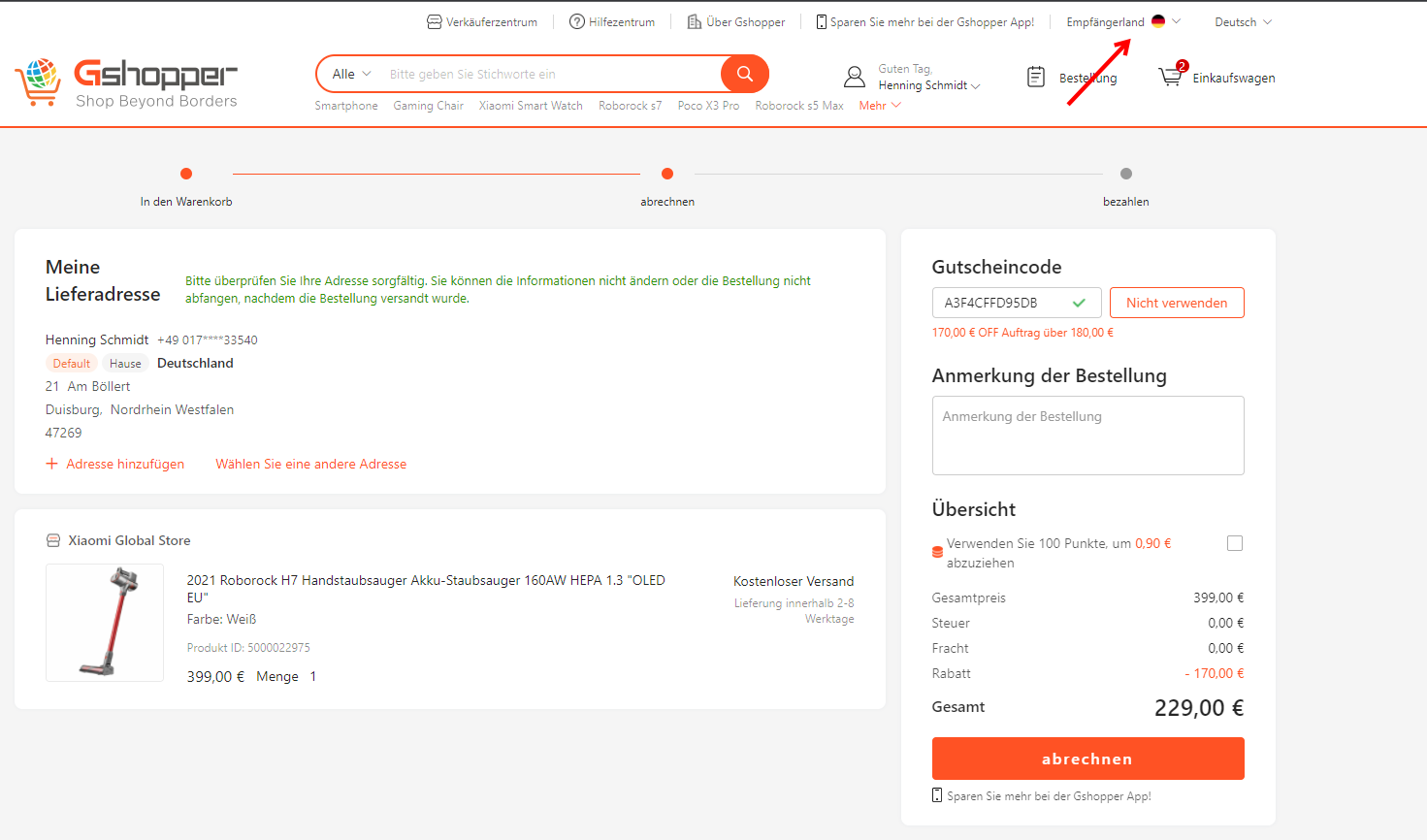The width and height of the screenshot is (1427, 840).
Task: Click the 'Kostenloser Versand' text
Action: point(794,581)
